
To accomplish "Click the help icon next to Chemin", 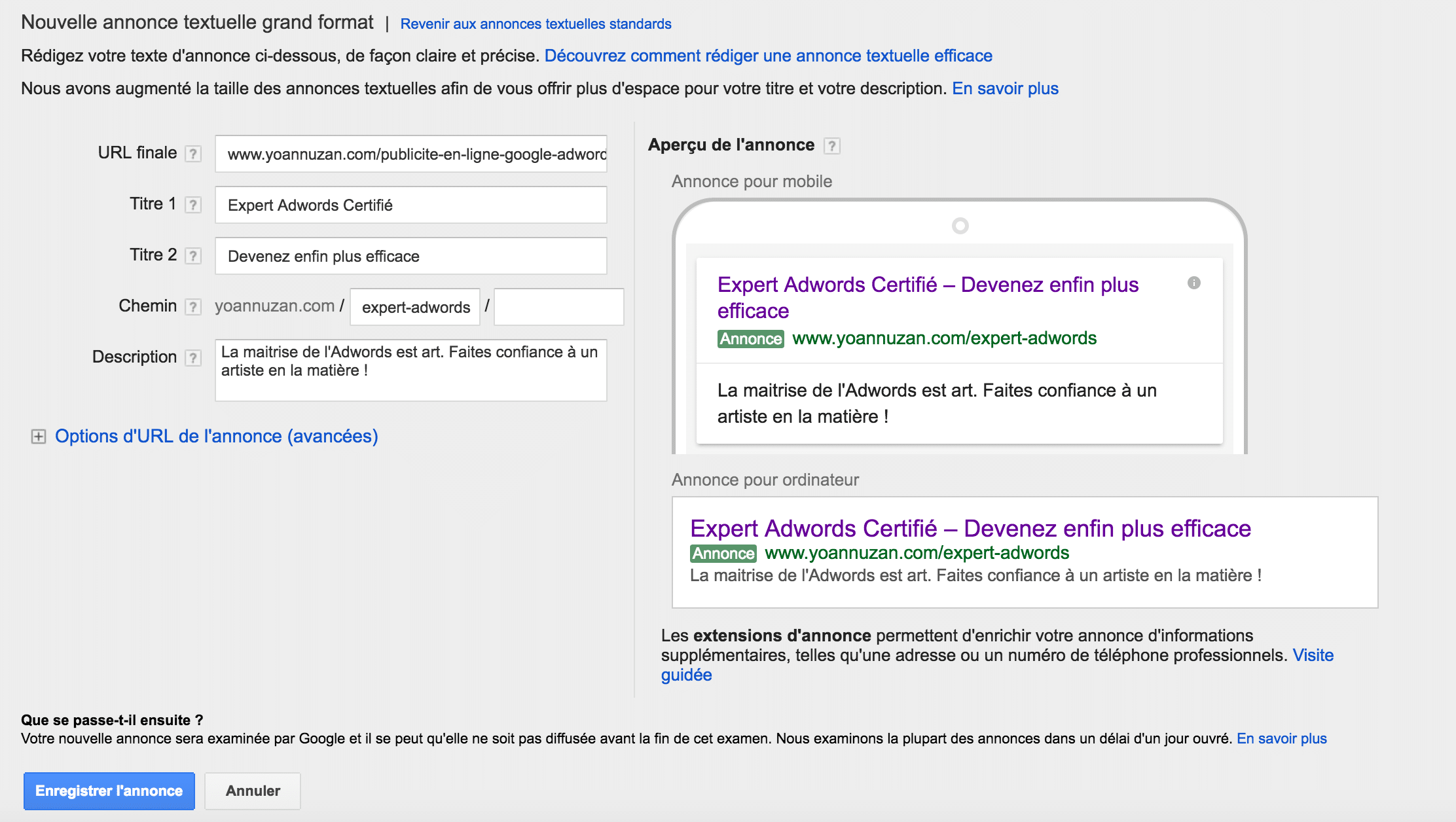I will [196, 308].
